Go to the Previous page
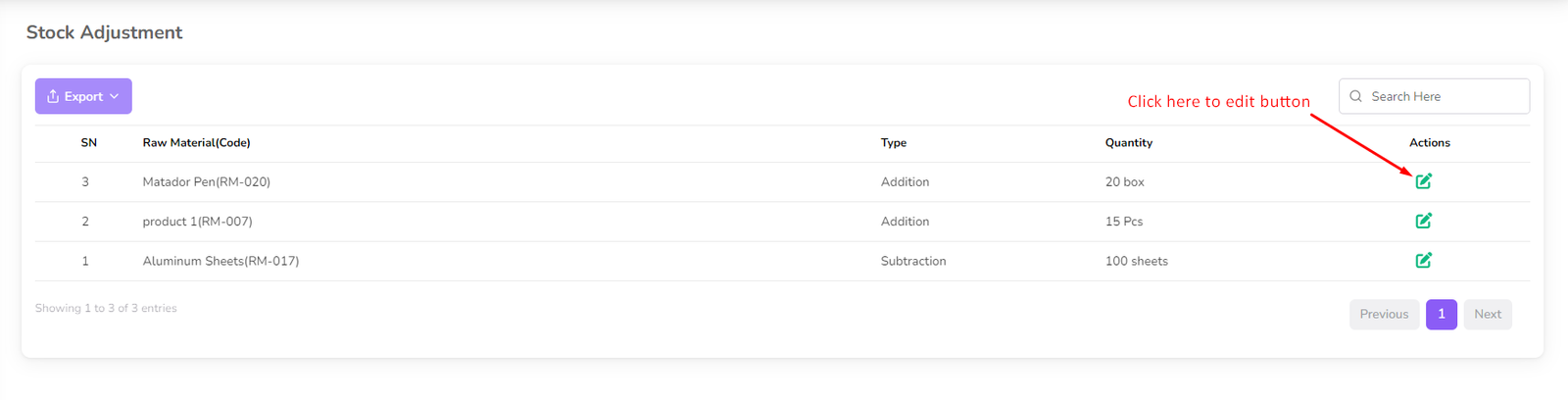 tap(1384, 314)
